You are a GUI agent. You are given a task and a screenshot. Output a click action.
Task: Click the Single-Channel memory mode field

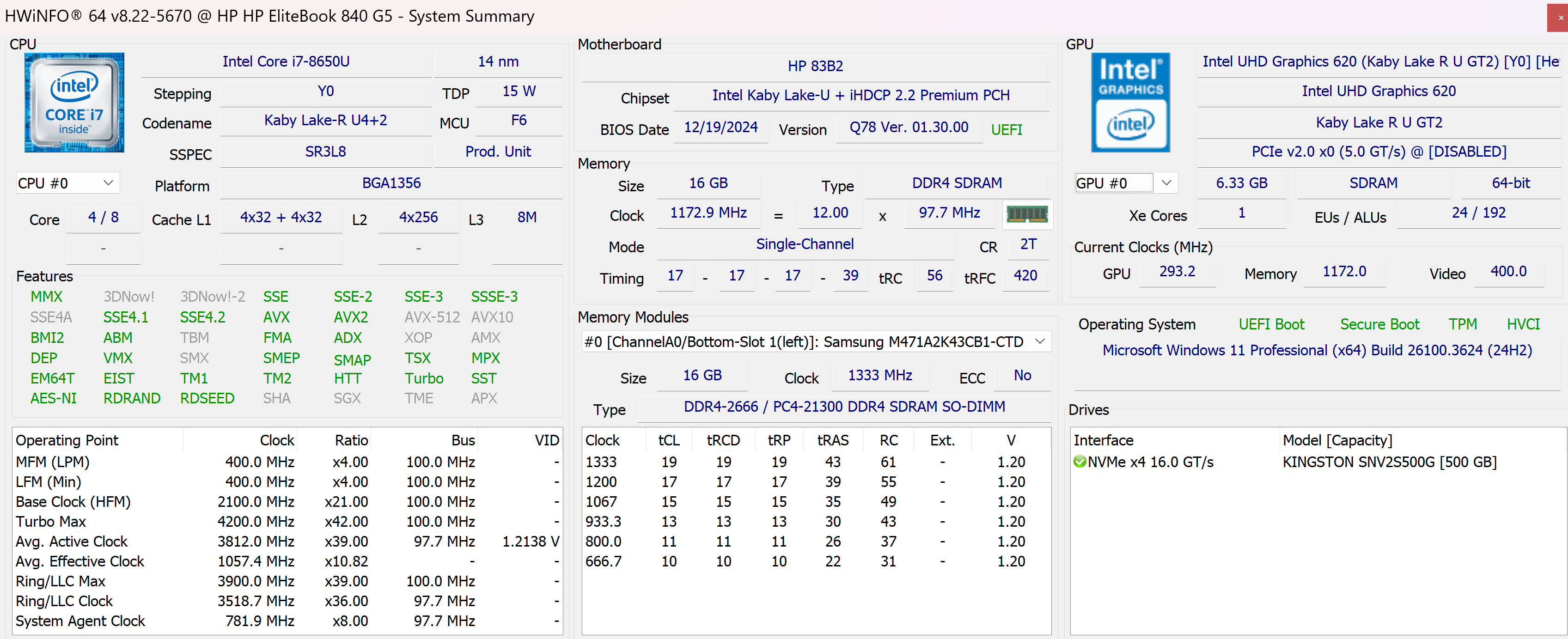(805, 244)
